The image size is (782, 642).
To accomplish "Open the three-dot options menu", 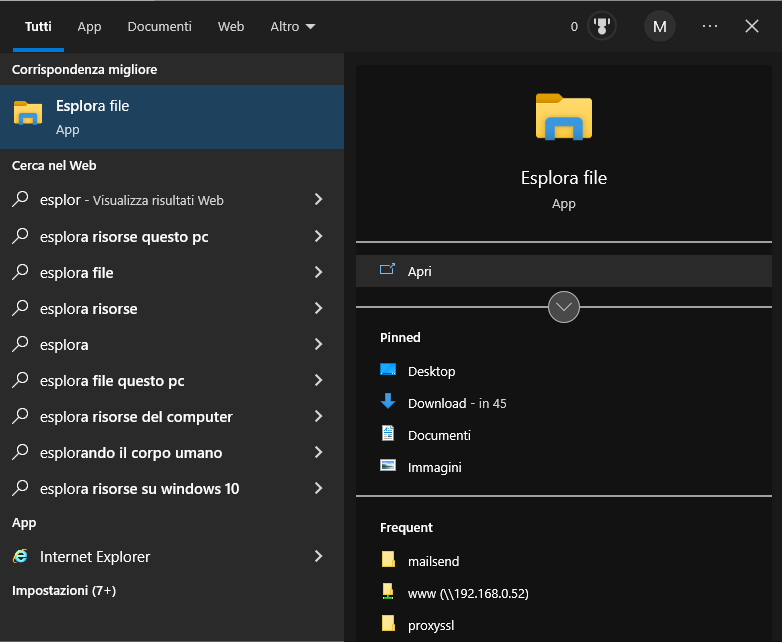I will coord(710,26).
